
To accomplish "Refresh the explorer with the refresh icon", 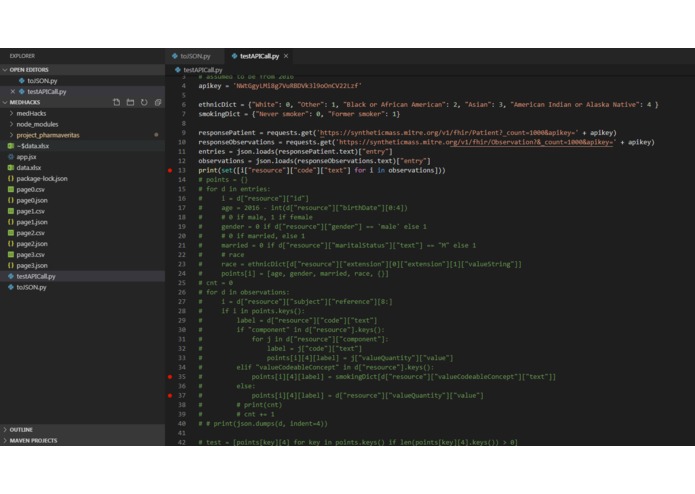I will [144, 102].
